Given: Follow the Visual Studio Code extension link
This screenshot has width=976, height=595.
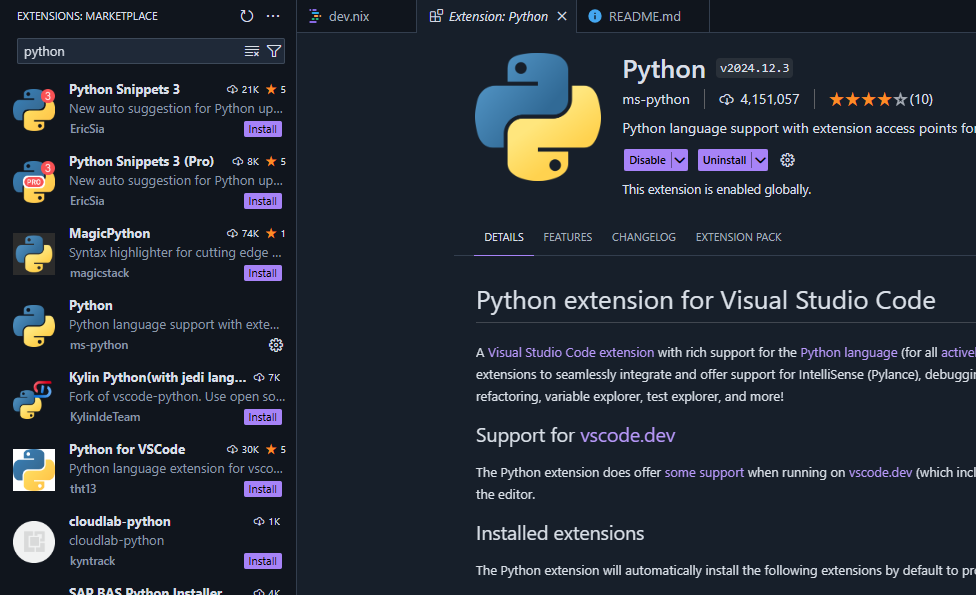Looking at the screenshot, I should click(571, 352).
